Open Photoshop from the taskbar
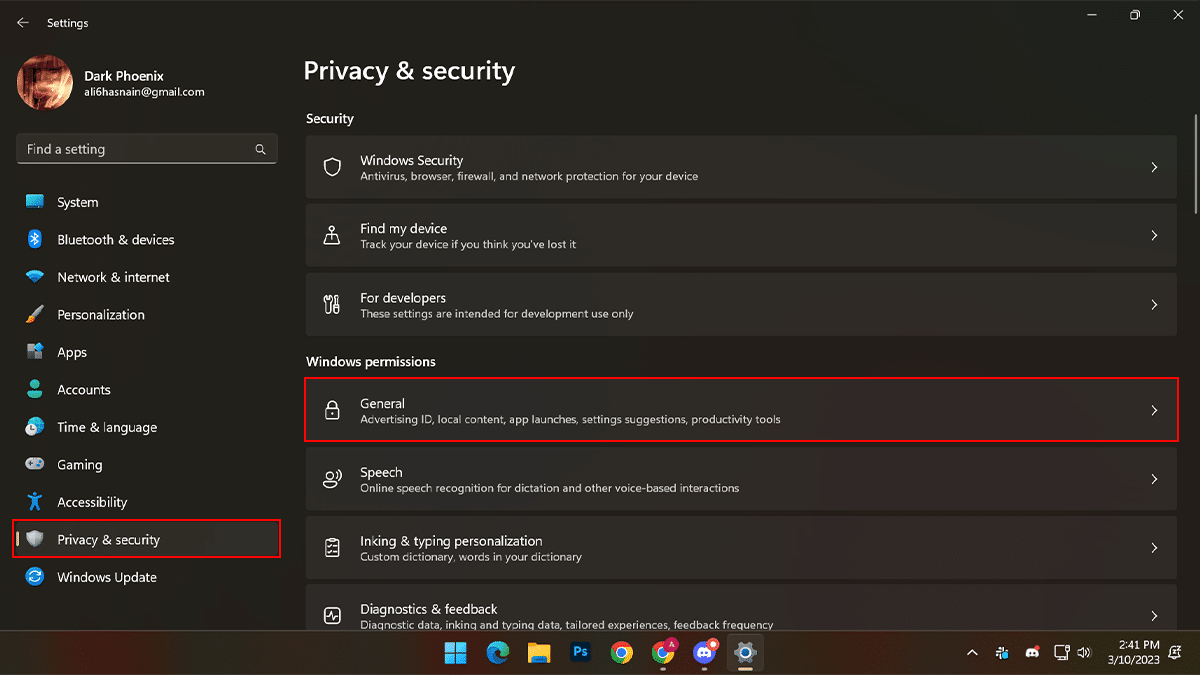The width and height of the screenshot is (1200, 675). tap(580, 653)
